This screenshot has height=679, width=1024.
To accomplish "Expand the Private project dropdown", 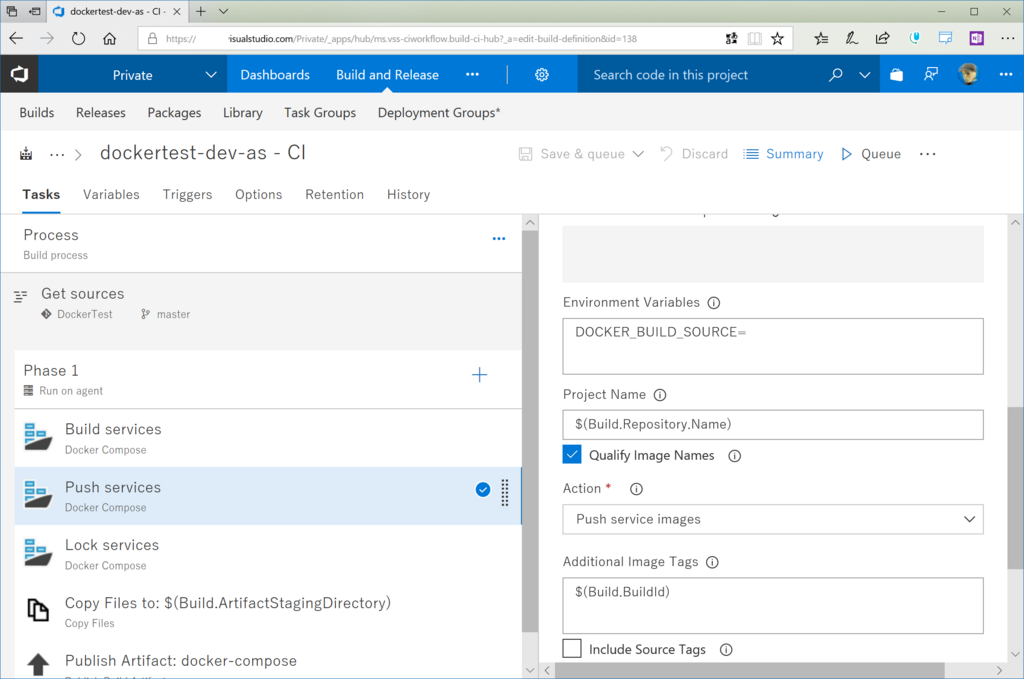I will 211,74.
